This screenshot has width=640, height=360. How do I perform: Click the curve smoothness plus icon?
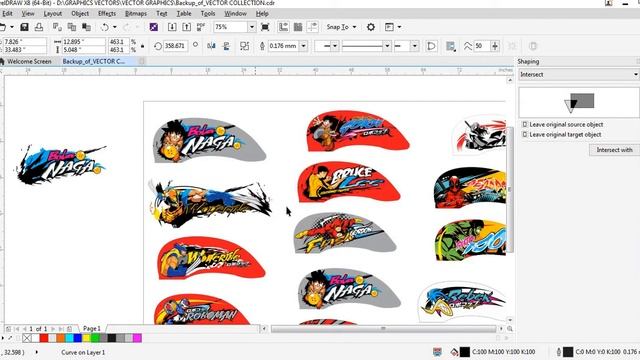pyautogui.click(x=495, y=46)
